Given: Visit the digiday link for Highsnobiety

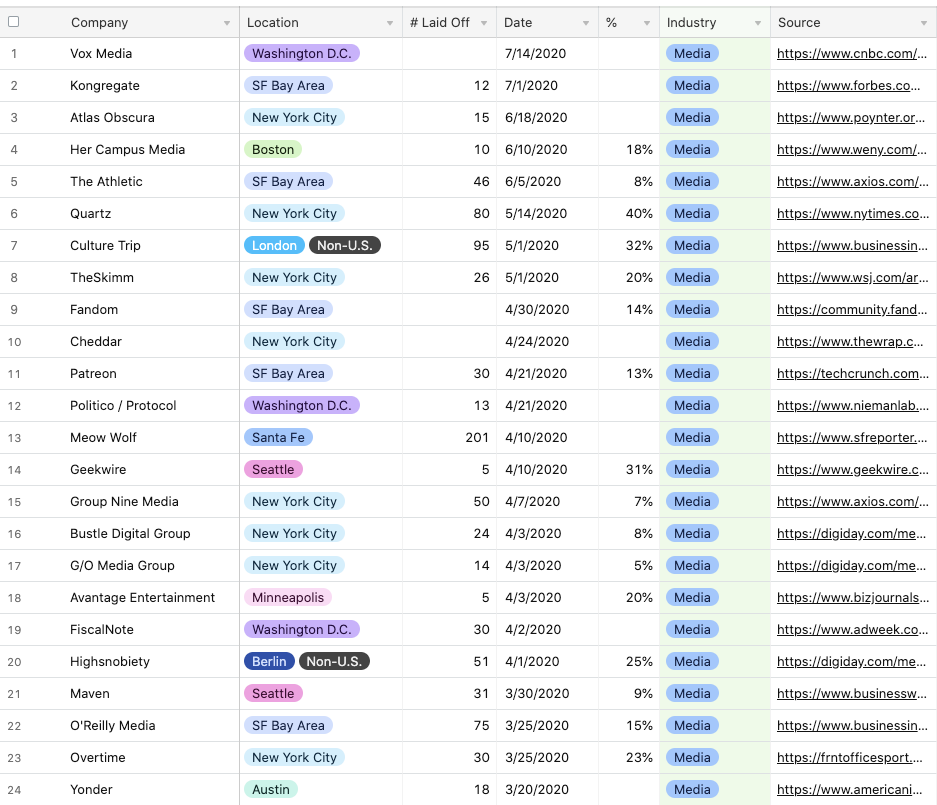Looking at the screenshot, I should pos(851,662).
